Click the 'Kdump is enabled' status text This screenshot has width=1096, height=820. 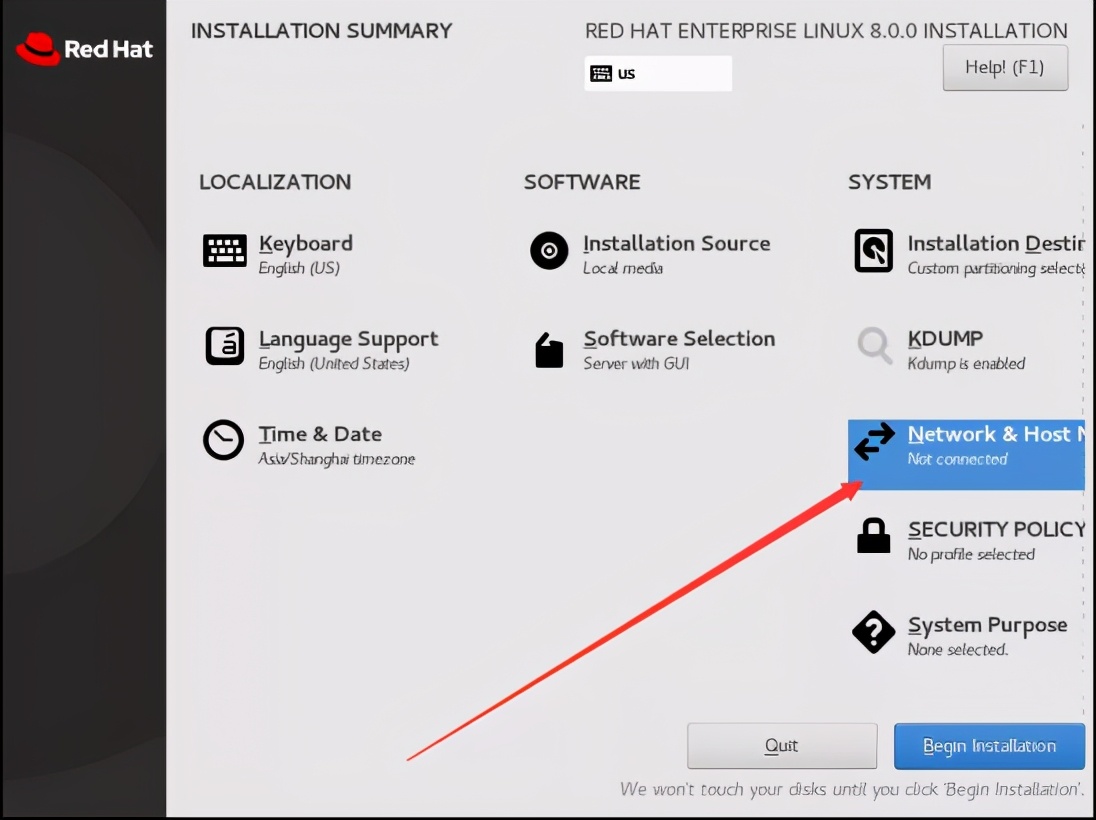966,364
